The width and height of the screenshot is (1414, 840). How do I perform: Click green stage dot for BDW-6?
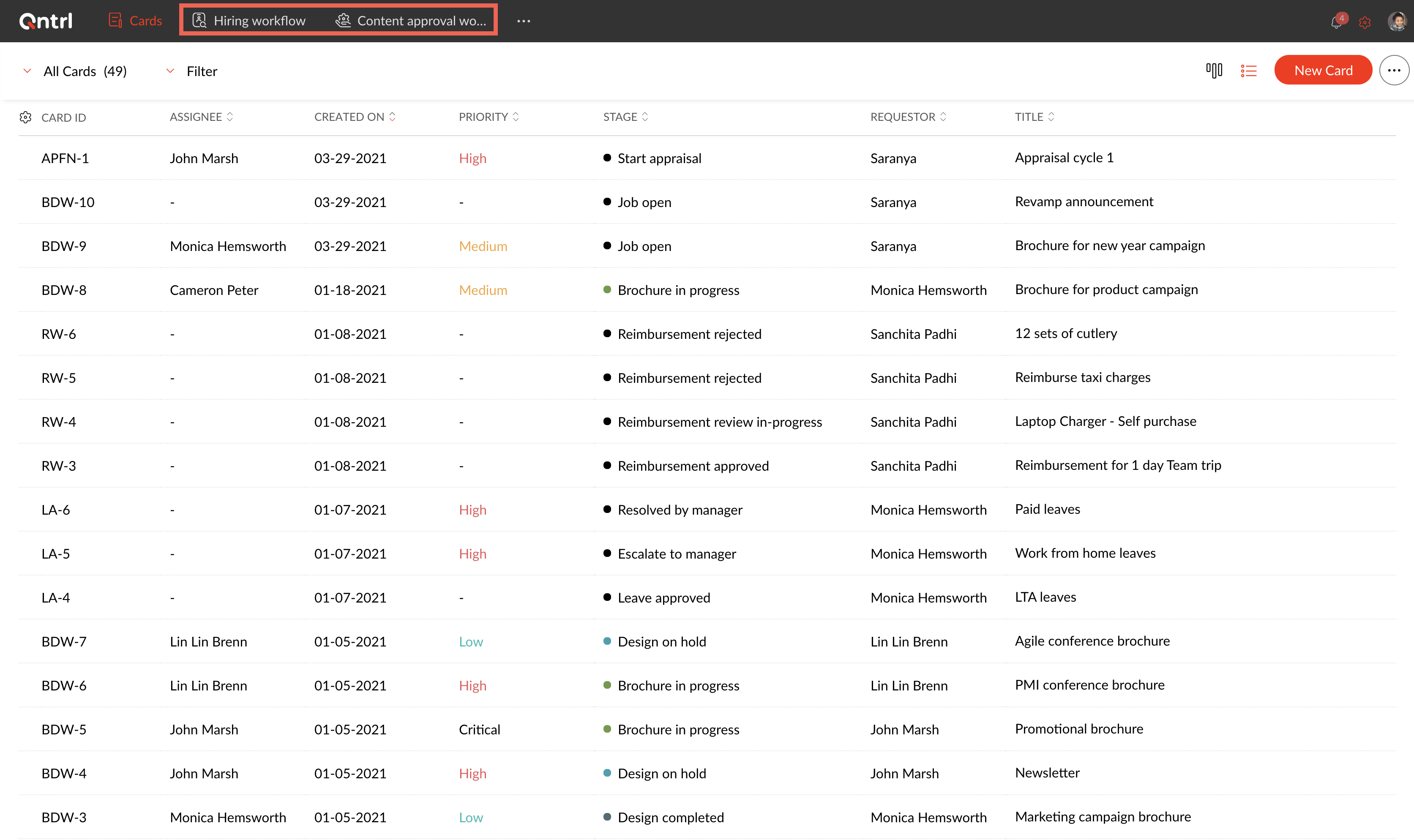[x=607, y=685]
